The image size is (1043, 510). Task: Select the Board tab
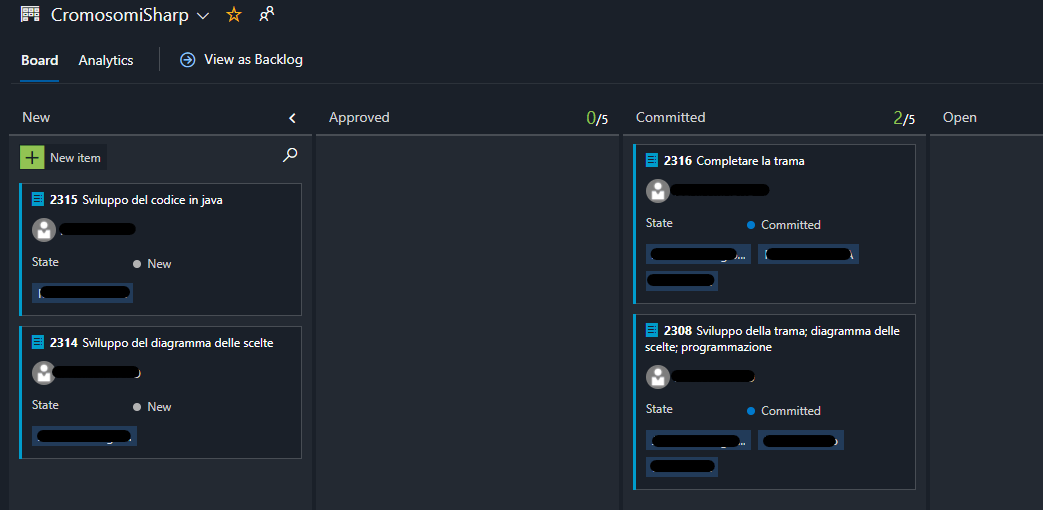[x=40, y=60]
